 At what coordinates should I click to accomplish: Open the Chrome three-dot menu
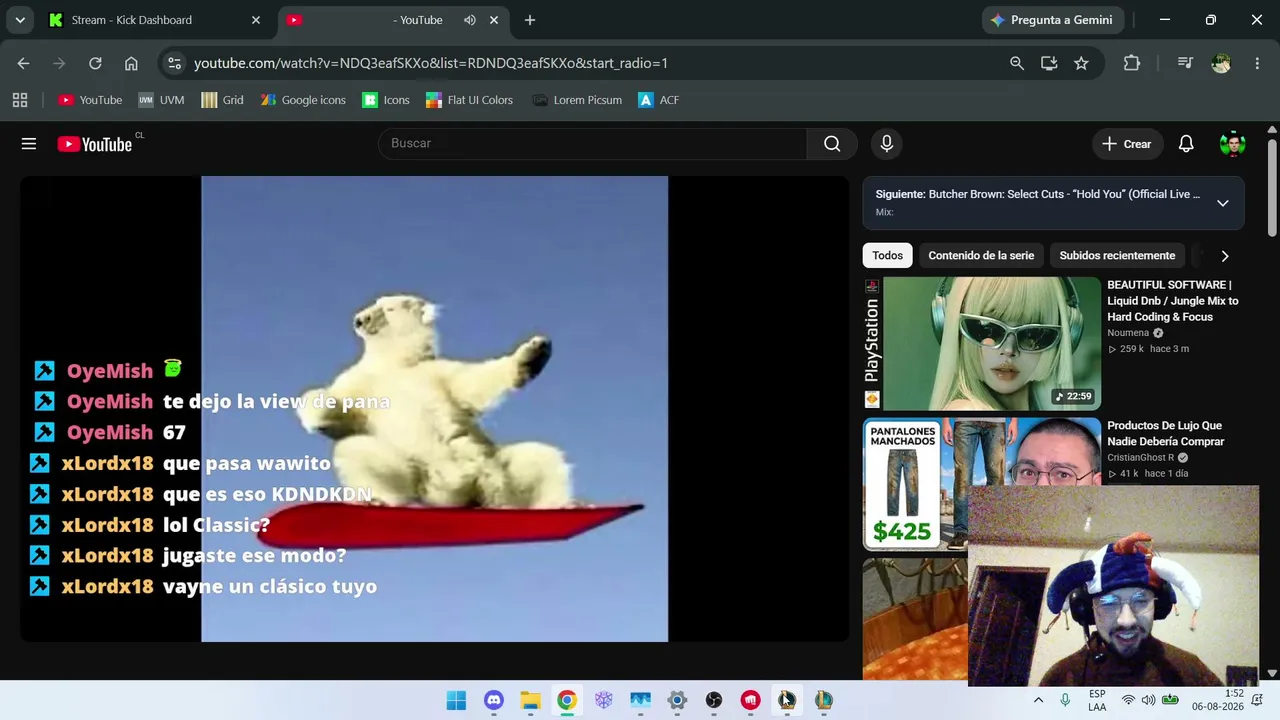1257,63
